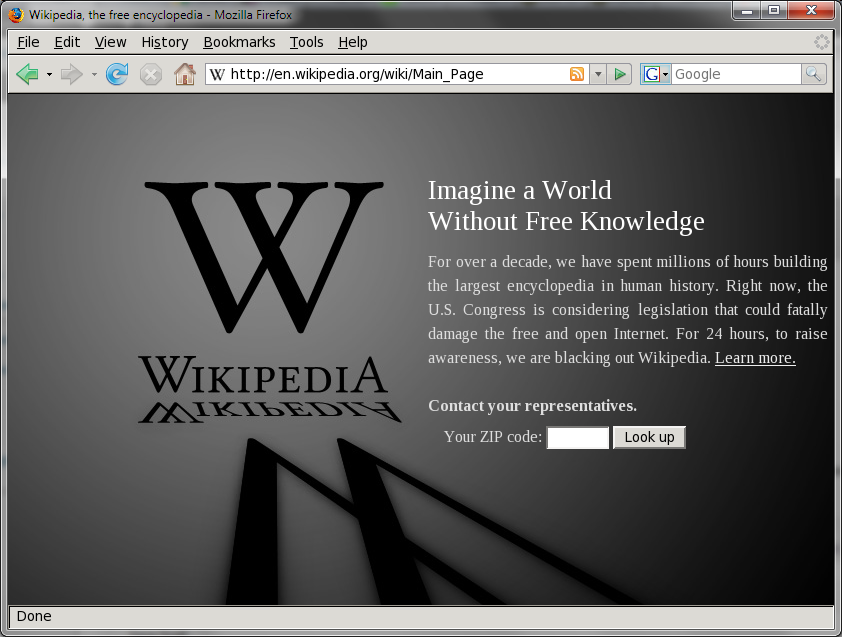
Task: Click the 'Your ZIP code:' label
Action: [x=493, y=437]
